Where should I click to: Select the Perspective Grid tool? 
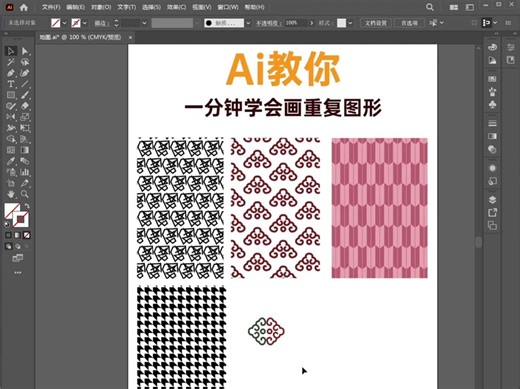(x=25, y=139)
